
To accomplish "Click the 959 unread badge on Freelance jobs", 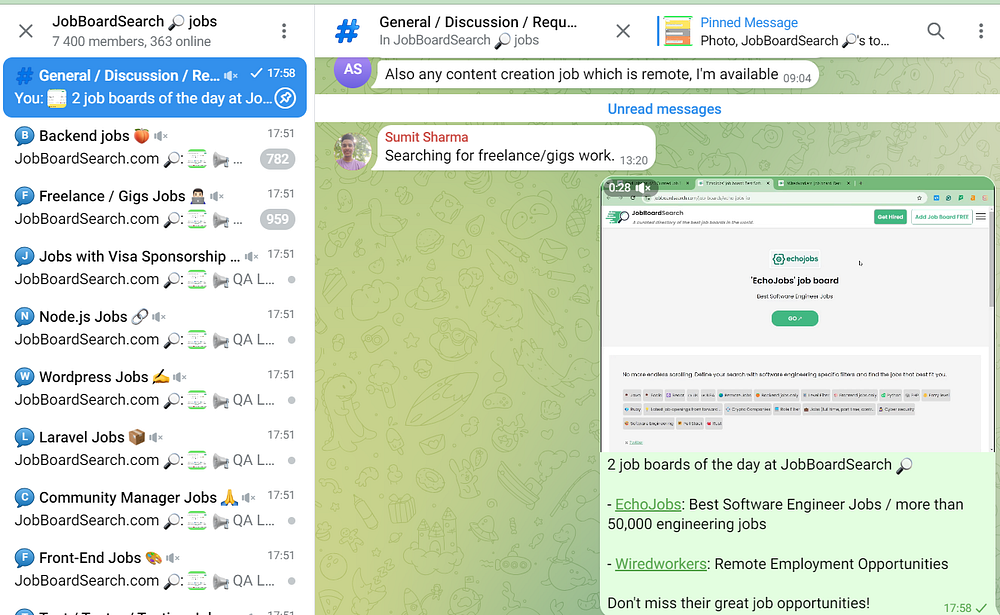I will coord(277,219).
